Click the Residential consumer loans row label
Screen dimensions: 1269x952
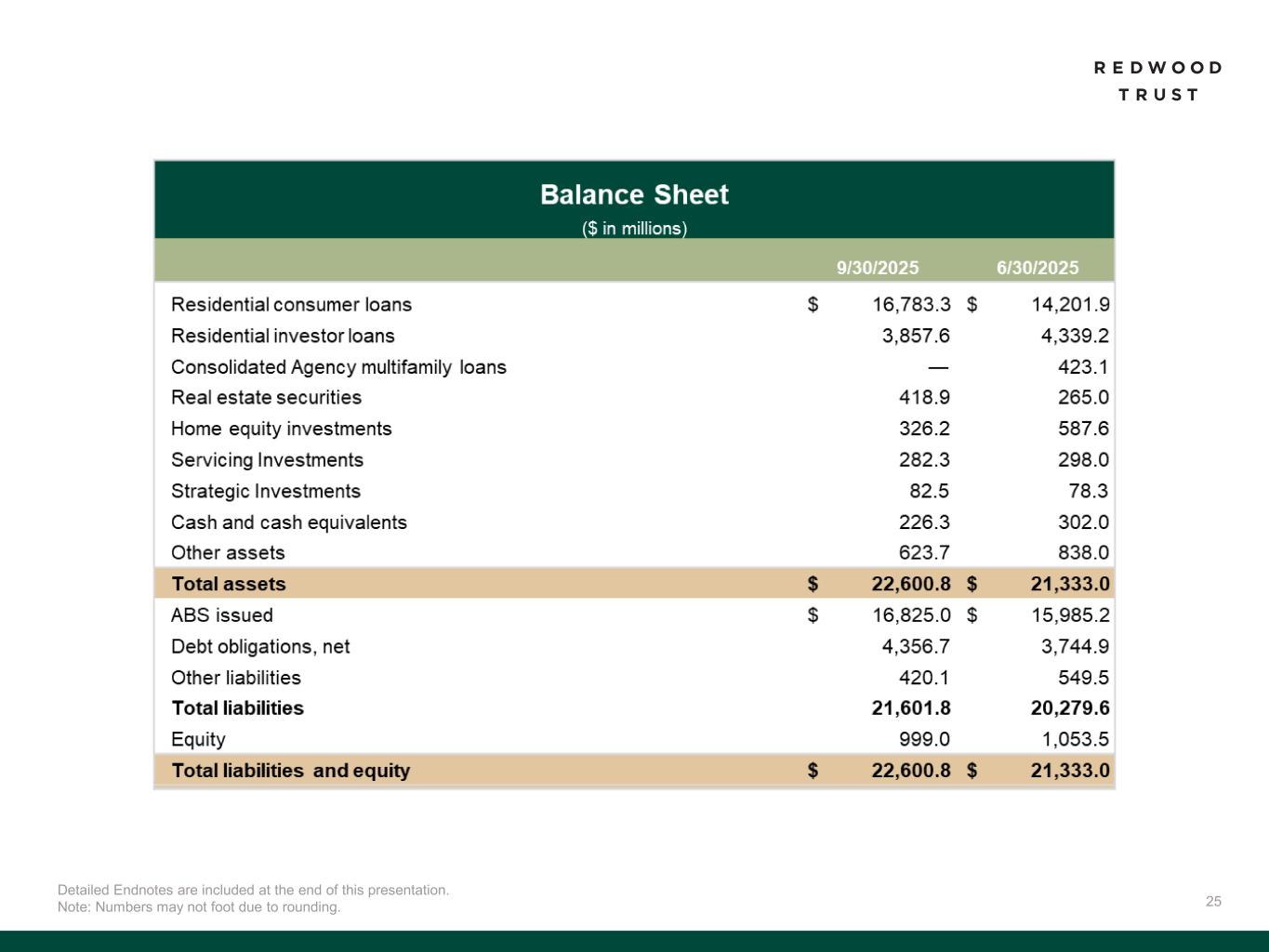click(x=291, y=305)
